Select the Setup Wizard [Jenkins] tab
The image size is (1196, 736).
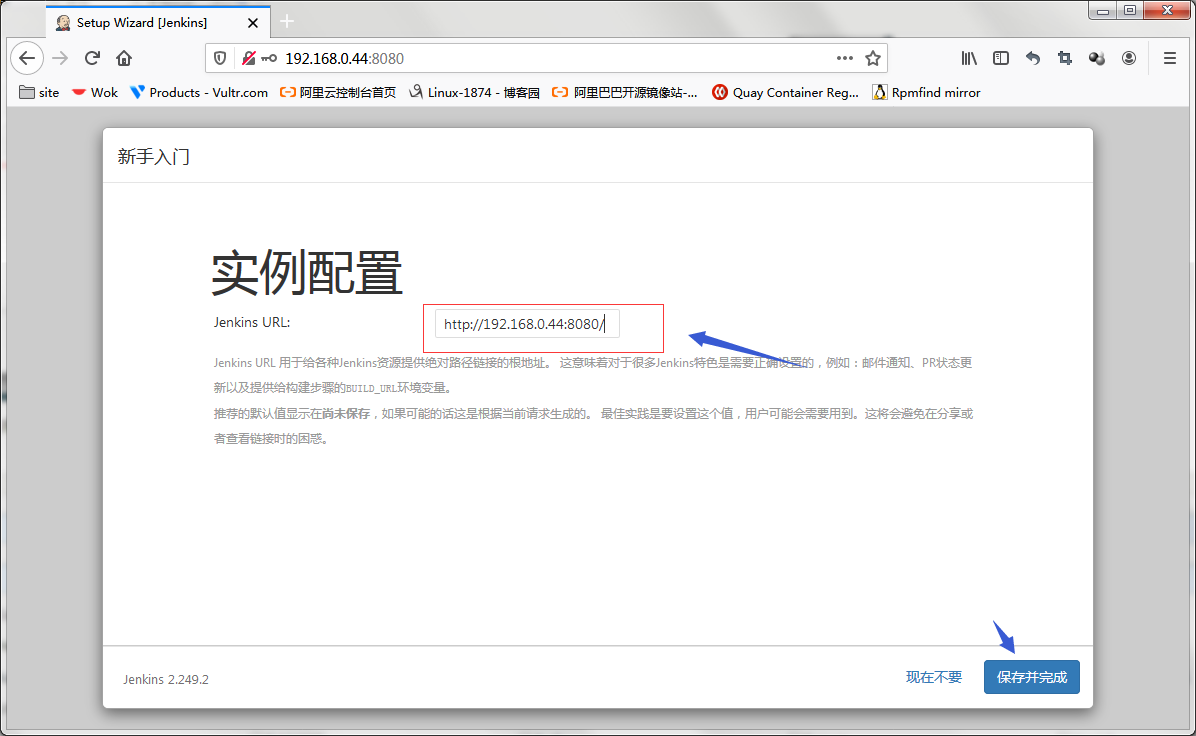(x=158, y=22)
